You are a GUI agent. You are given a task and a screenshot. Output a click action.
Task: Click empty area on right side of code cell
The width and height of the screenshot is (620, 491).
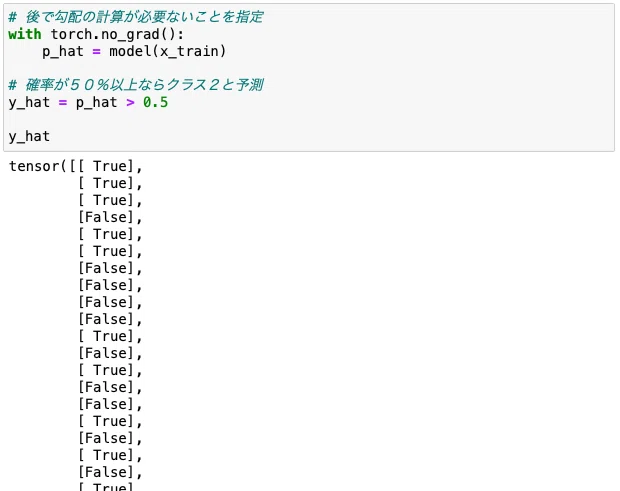[435, 77]
